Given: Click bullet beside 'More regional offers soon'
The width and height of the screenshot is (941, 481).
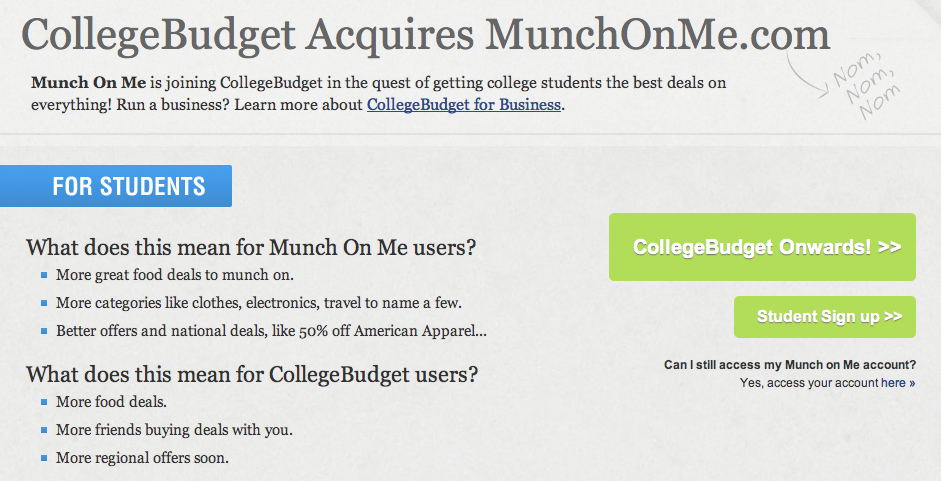Looking at the screenshot, I should pos(45,459).
